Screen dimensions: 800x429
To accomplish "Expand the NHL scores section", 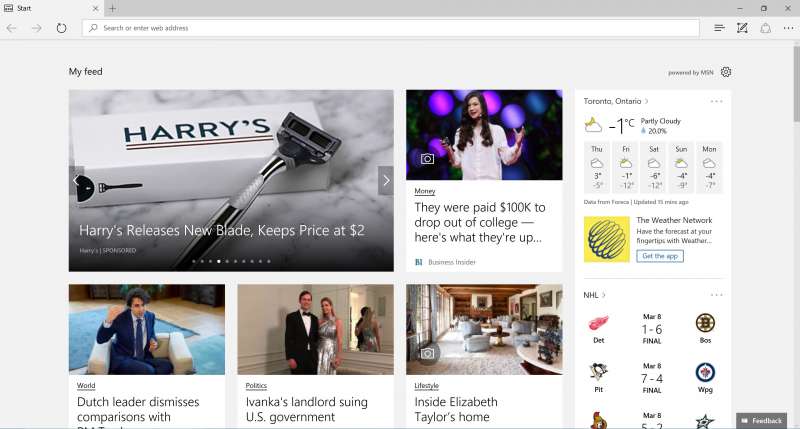I will point(594,295).
